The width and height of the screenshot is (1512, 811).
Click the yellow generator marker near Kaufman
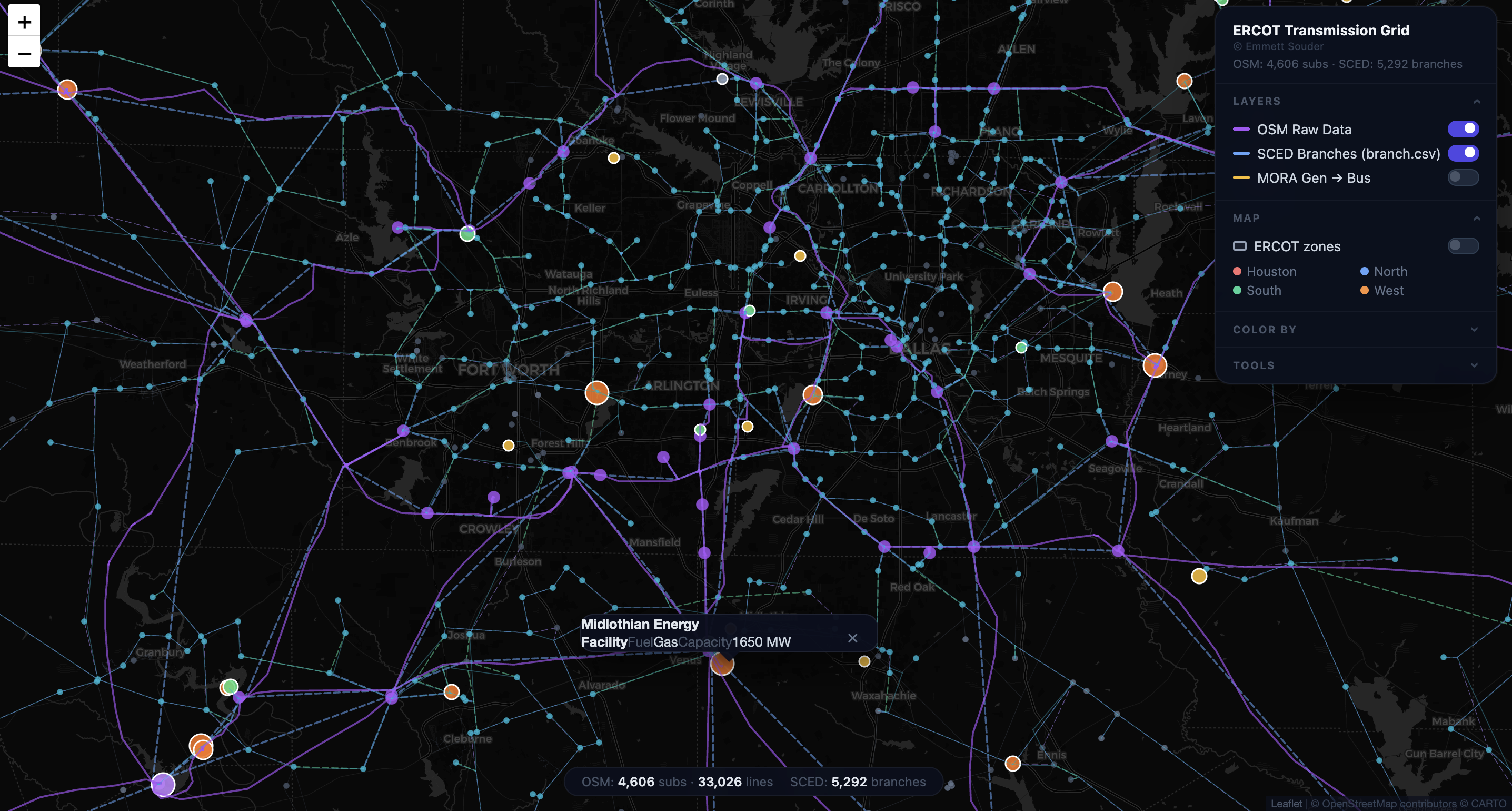[1199, 576]
